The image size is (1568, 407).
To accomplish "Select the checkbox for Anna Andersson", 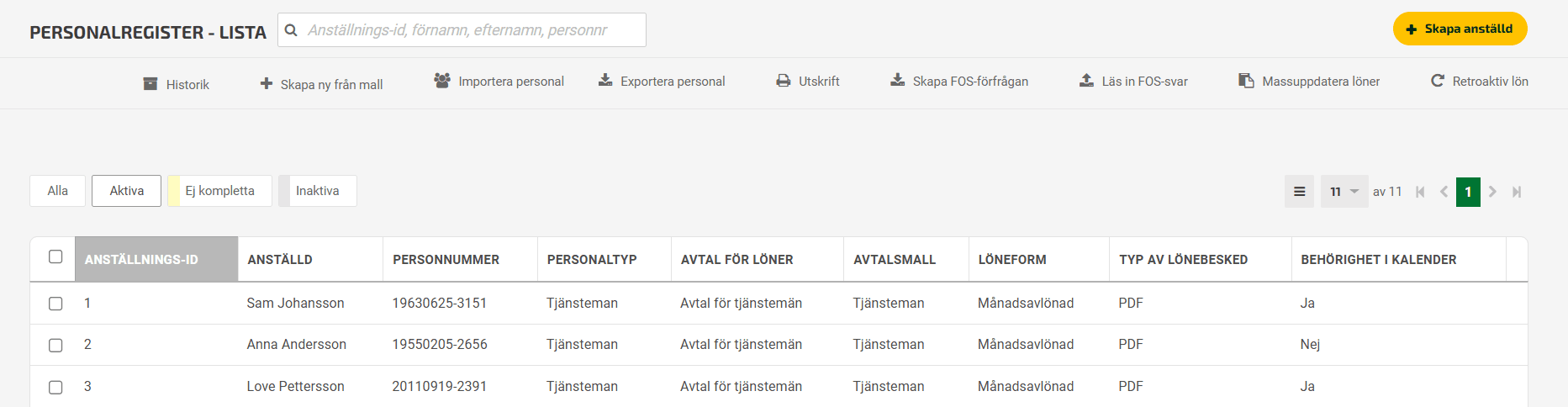I will 55,345.
